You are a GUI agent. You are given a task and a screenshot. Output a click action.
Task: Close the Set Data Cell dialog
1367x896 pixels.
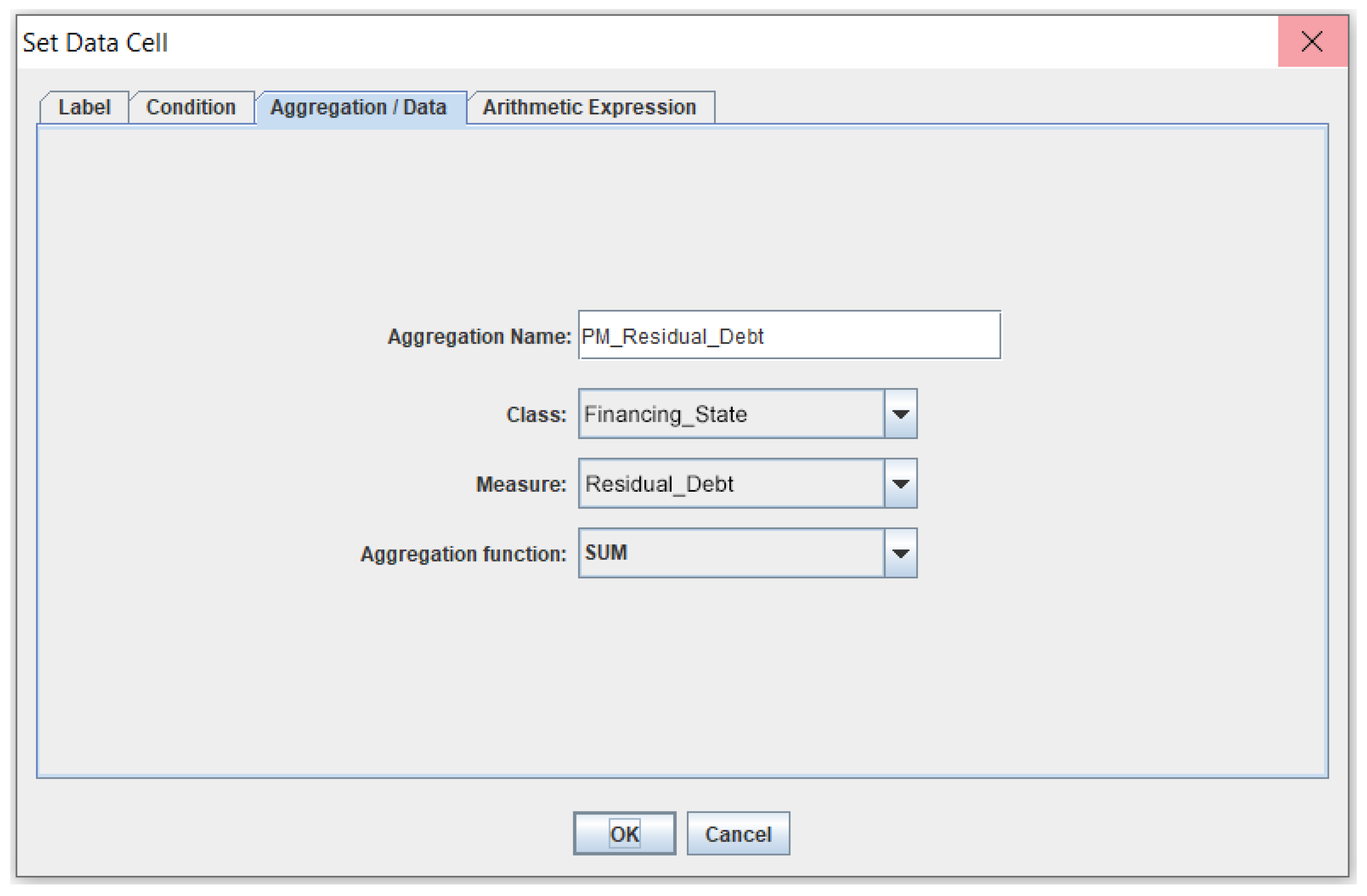(1313, 41)
